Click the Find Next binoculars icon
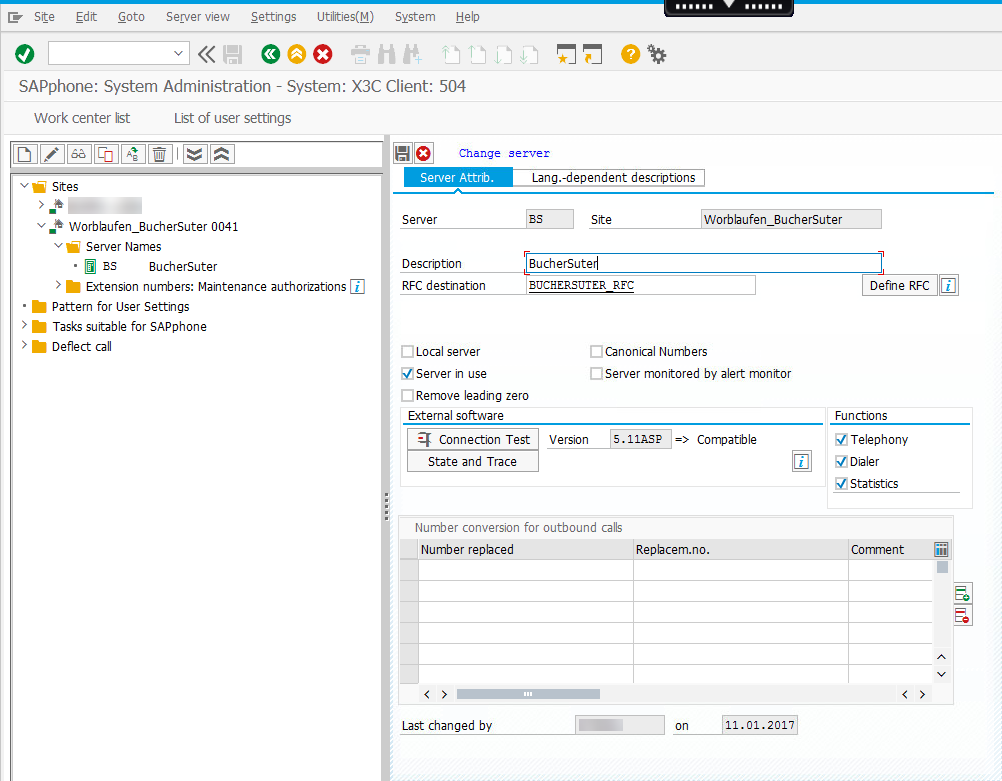 pyautogui.click(x=412, y=54)
